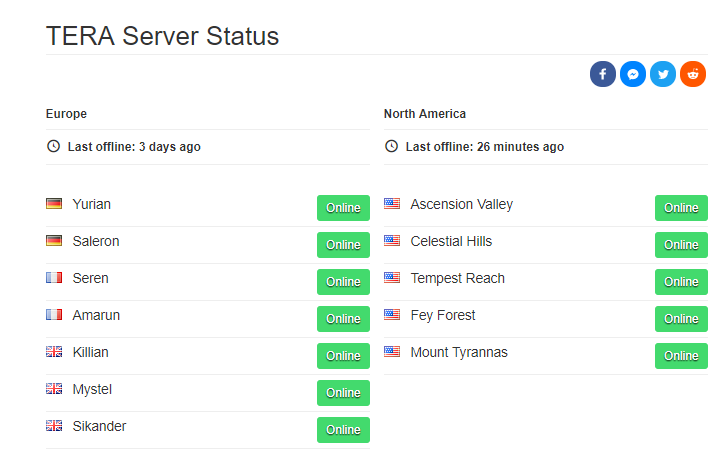Select the Sikander server name
The image size is (723, 455).
point(99,426)
